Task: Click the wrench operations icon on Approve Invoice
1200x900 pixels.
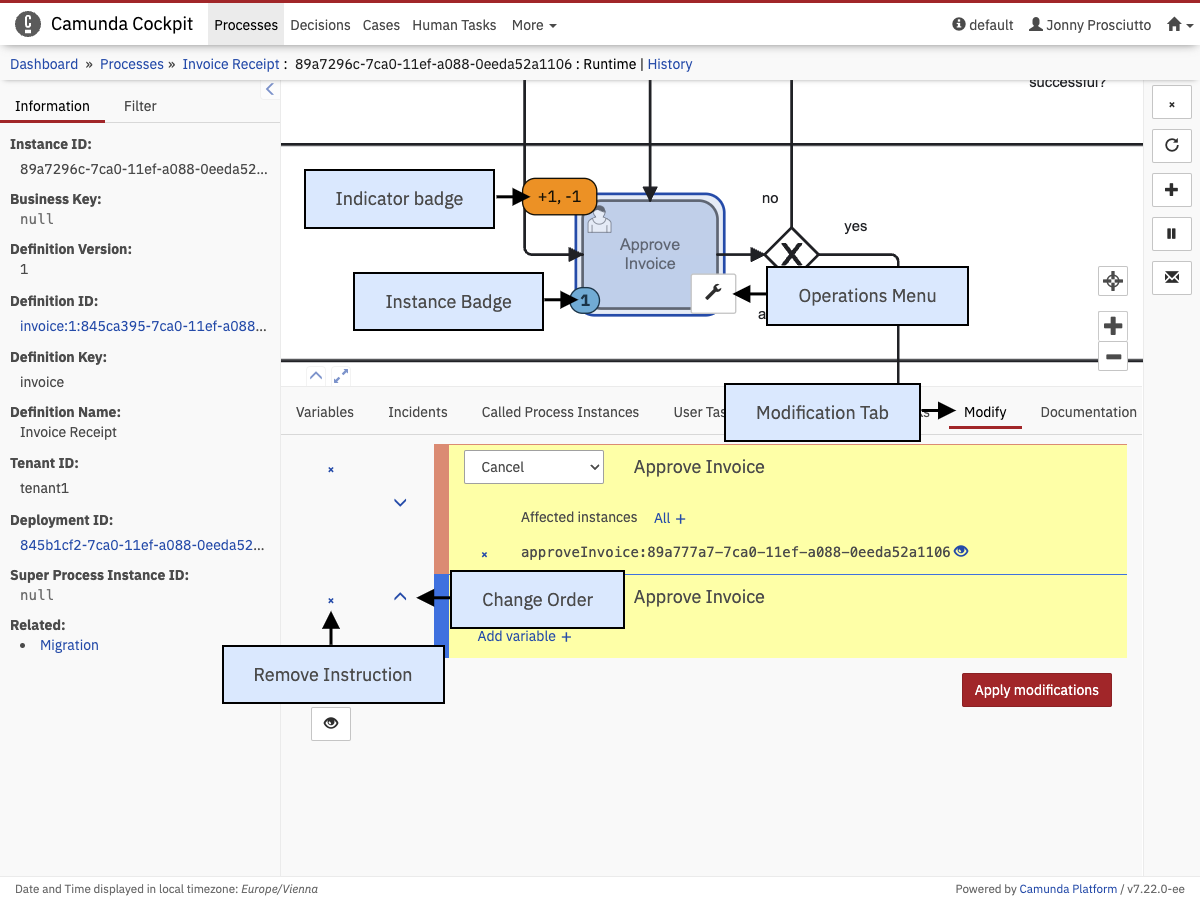Action: [713, 293]
